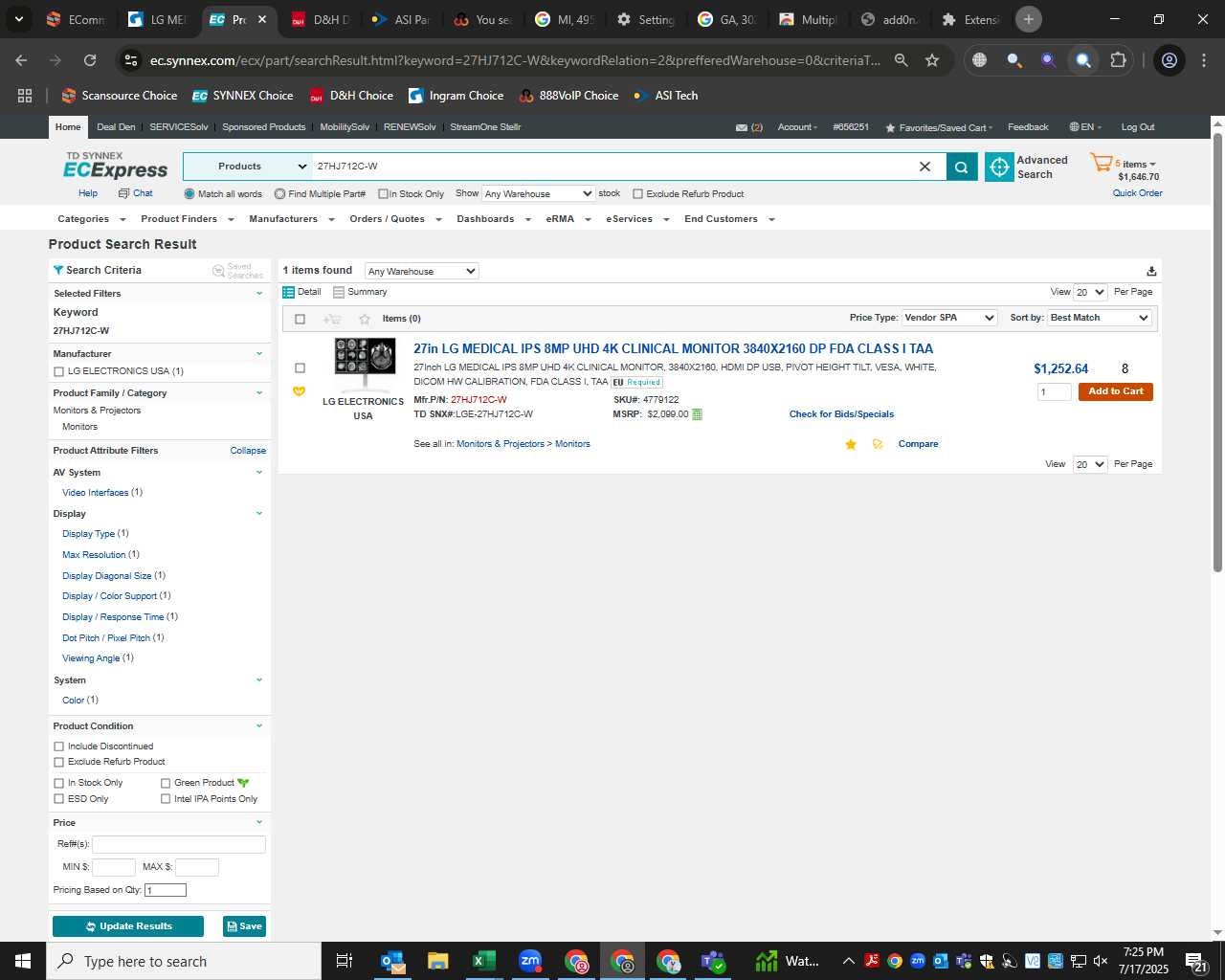
Task: Open the Products search type dropdown
Action: tap(247, 167)
